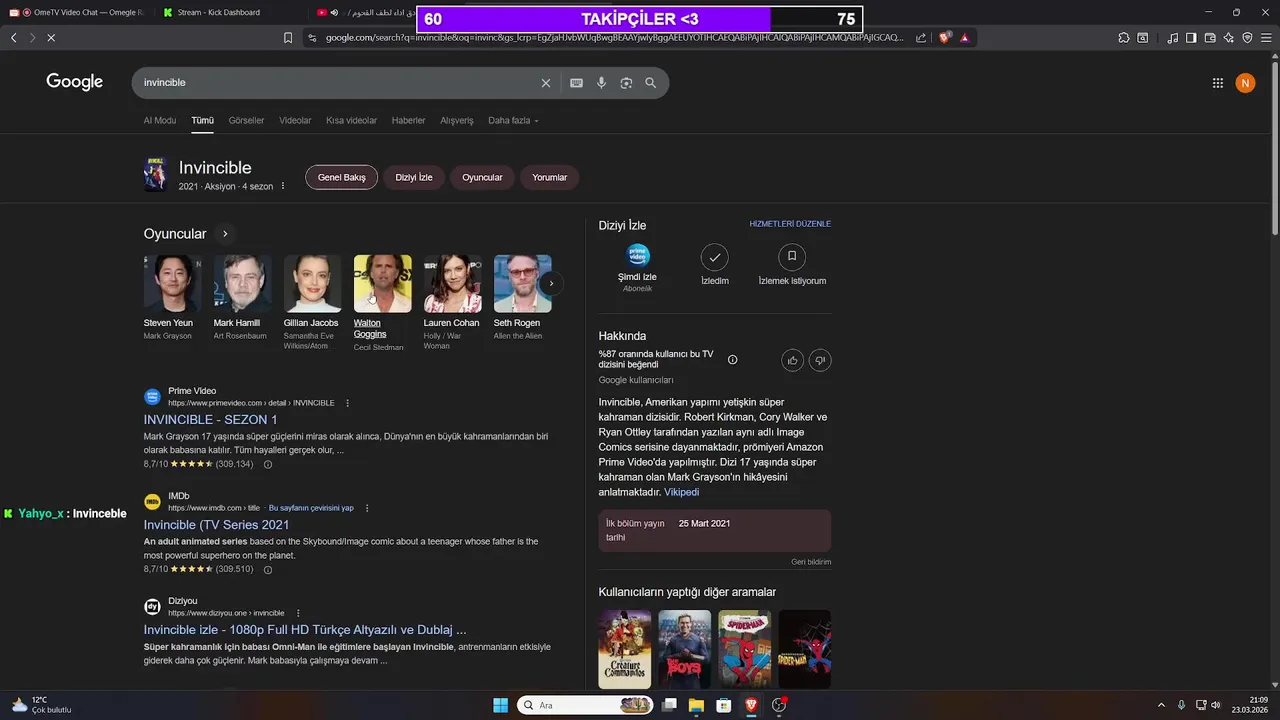Stop loading the page with the X button

[x=51, y=37]
